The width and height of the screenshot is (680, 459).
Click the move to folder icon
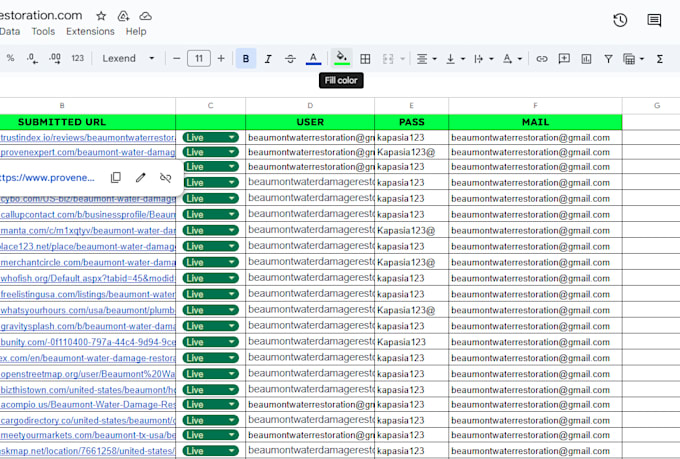[x=124, y=16]
